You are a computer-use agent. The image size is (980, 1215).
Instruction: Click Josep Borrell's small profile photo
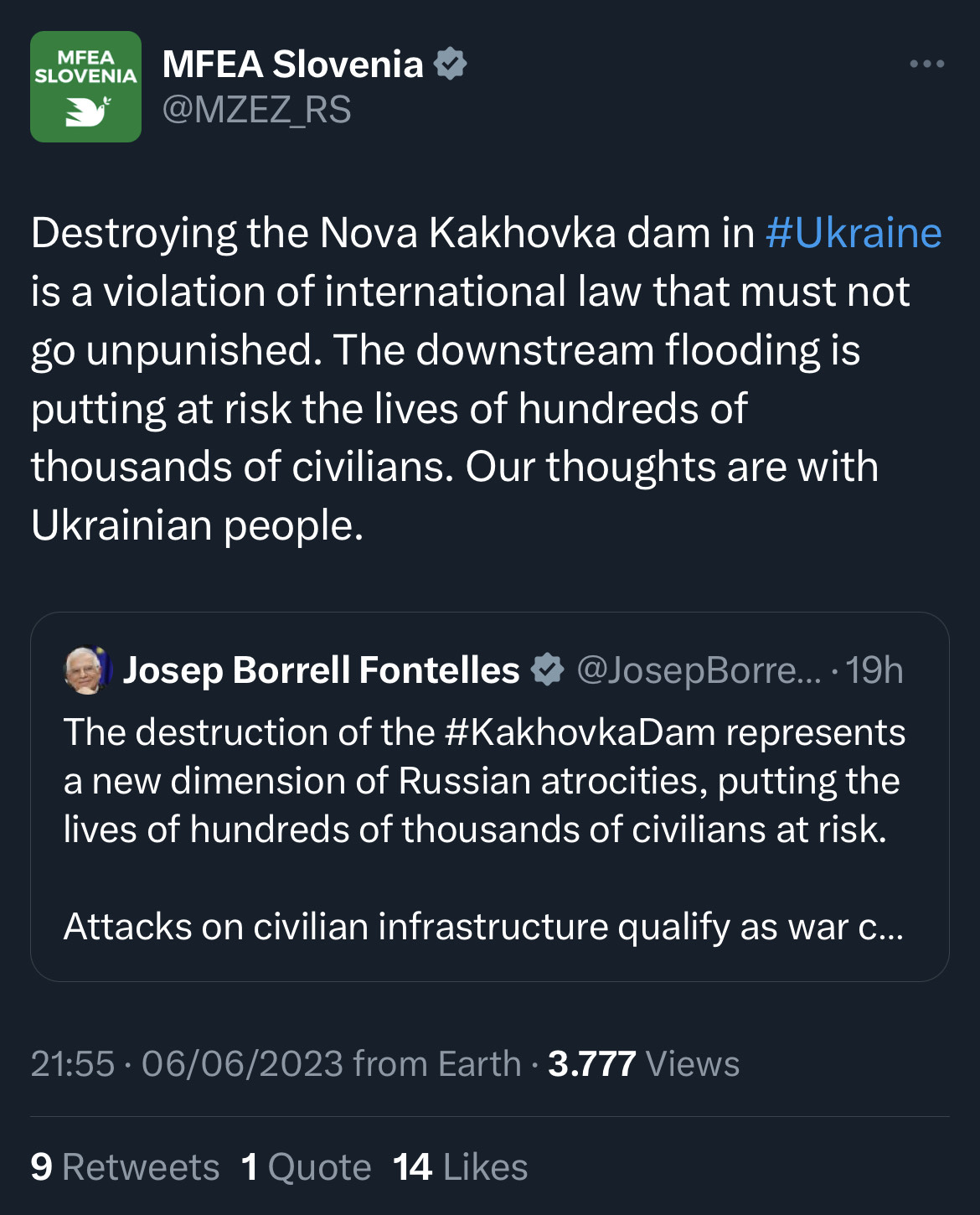(89, 670)
